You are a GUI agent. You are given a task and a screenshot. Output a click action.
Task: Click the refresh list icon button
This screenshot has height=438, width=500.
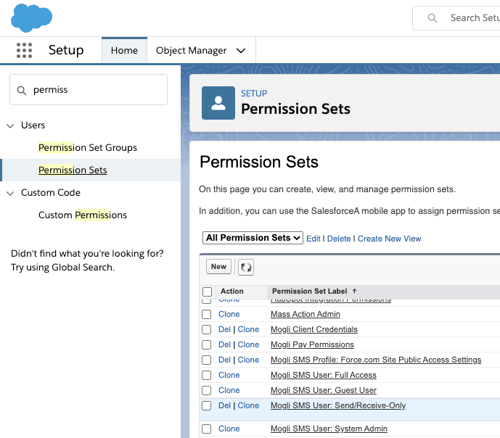point(246,267)
